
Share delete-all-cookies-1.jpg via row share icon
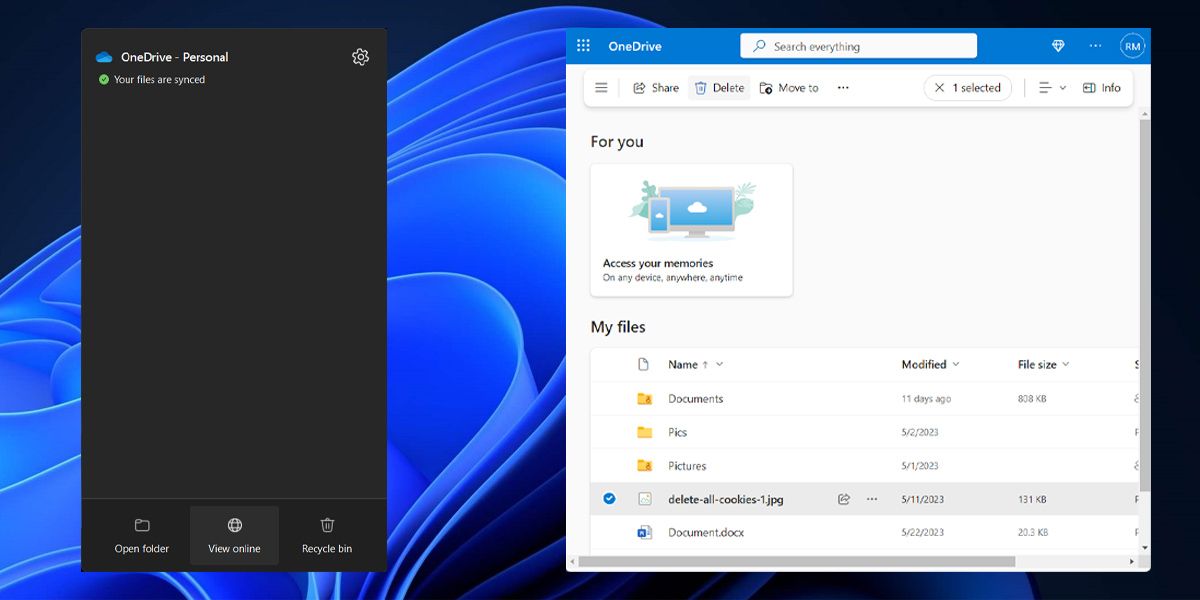pyautogui.click(x=844, y=499)
